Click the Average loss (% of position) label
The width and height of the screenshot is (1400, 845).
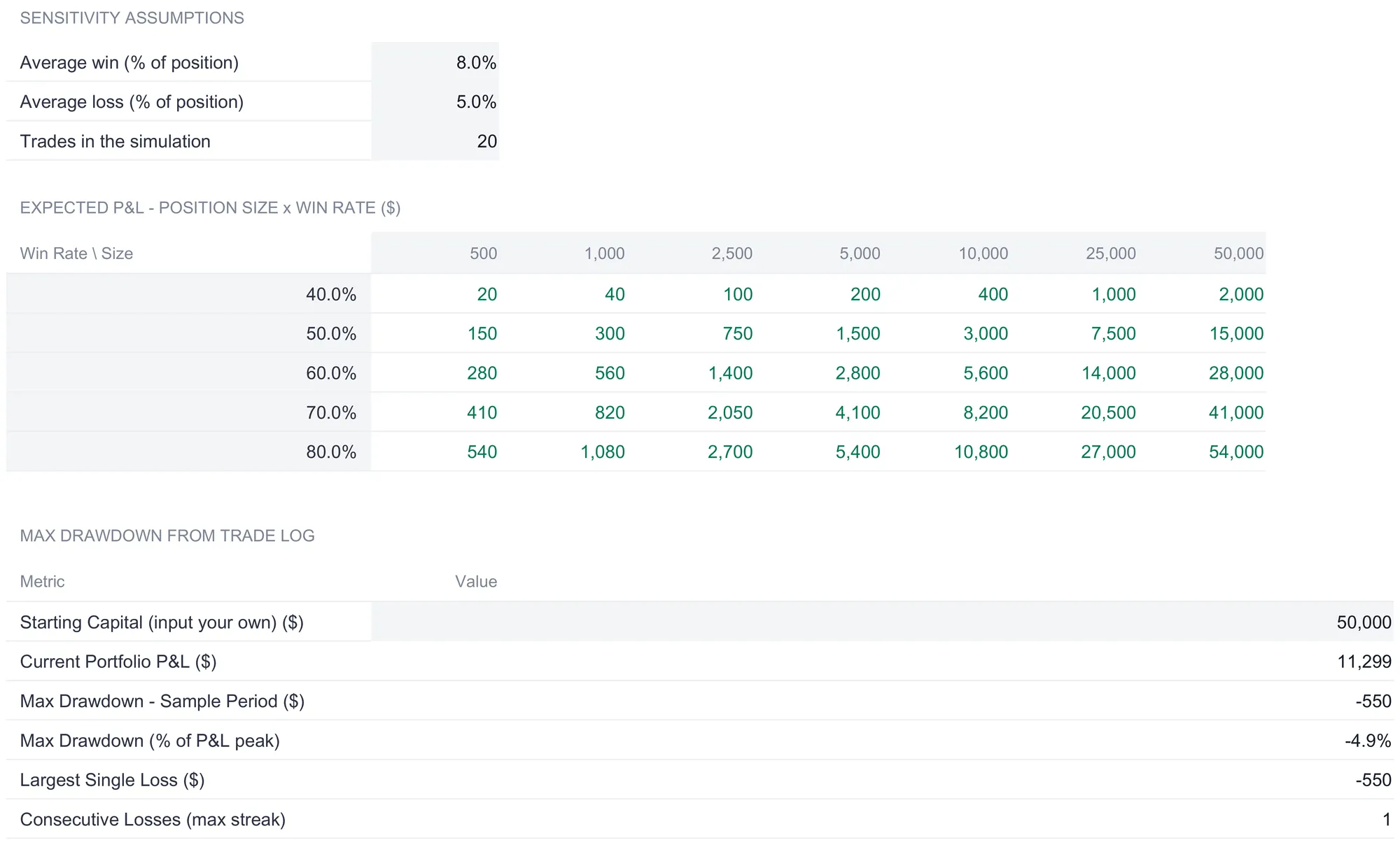click(x=132, y=102)
